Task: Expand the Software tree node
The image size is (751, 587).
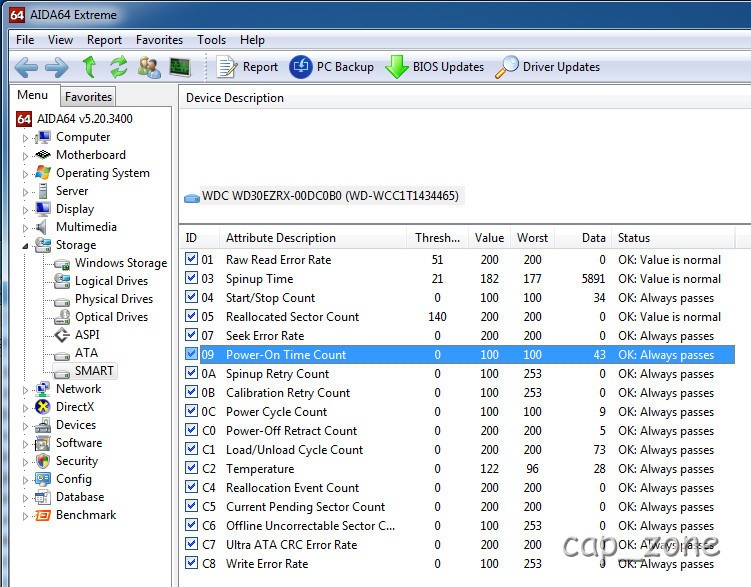Action: click(25, 444)
